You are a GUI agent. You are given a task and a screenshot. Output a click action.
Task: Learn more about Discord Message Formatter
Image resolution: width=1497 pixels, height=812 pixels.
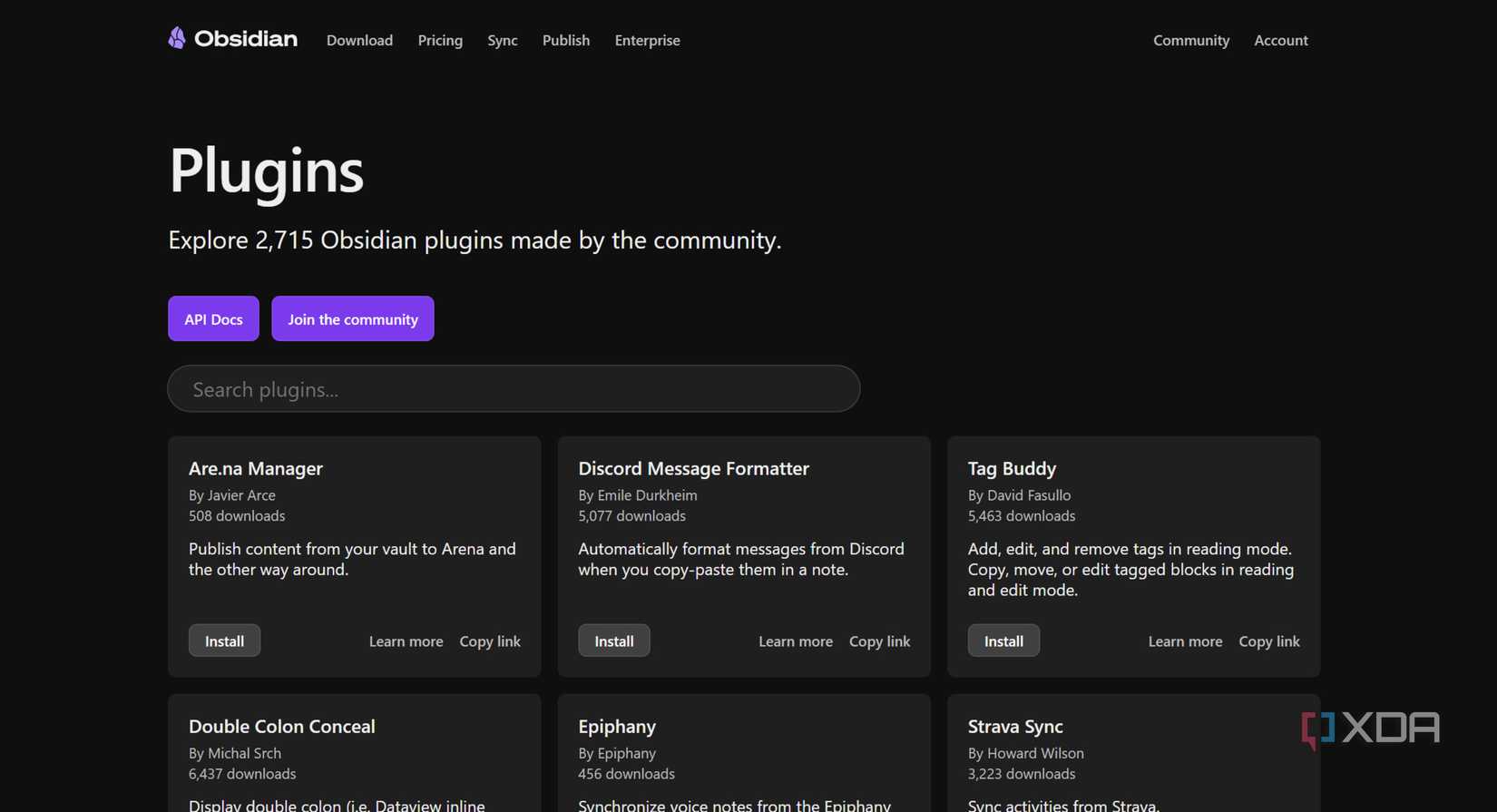click(796, 641)
